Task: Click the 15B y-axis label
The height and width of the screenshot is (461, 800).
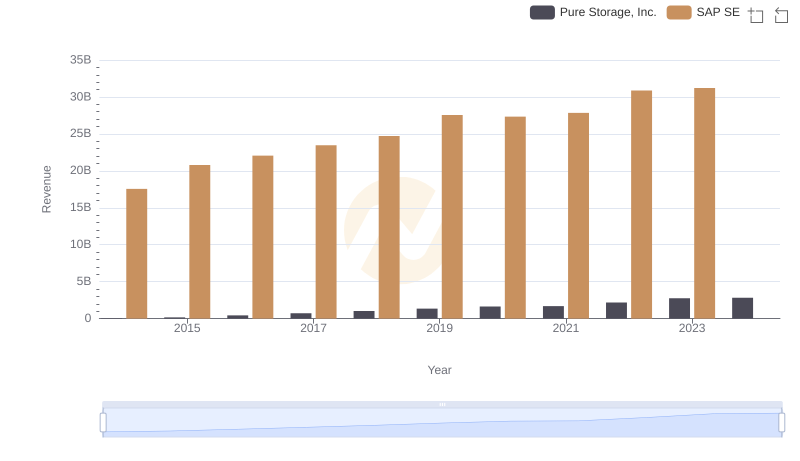Action: 81,208
